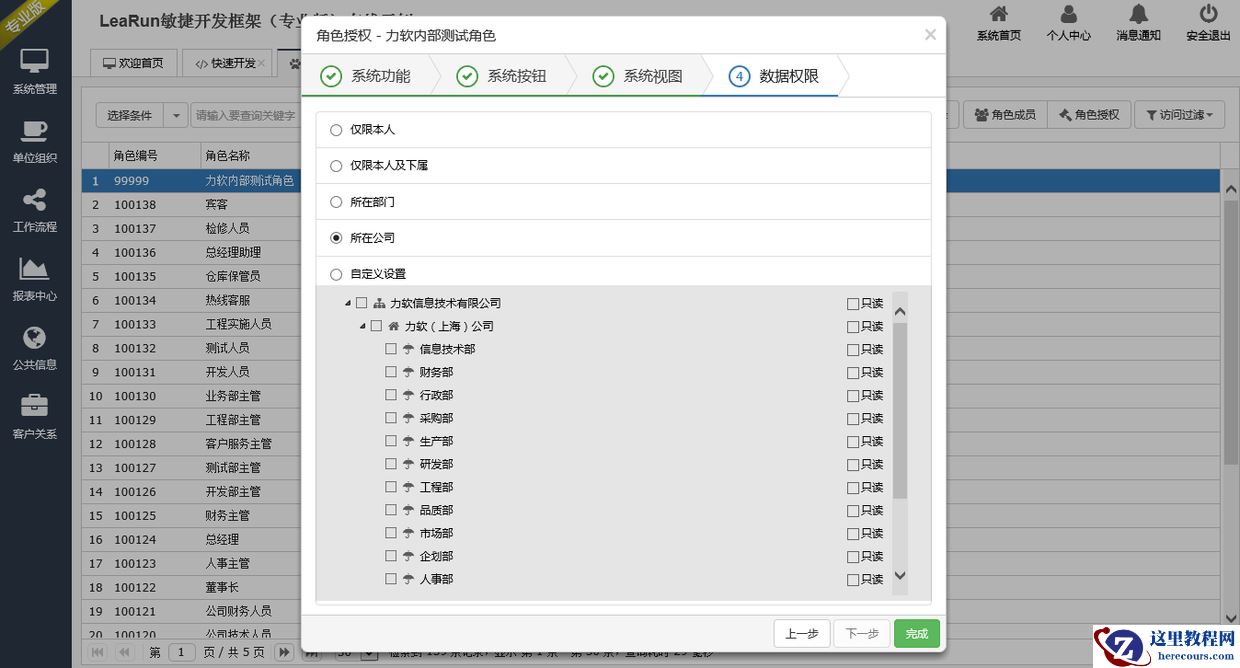Go to wizard step 数据权限
Viewport: 1240px width, 668px height.
click(775, 76)
